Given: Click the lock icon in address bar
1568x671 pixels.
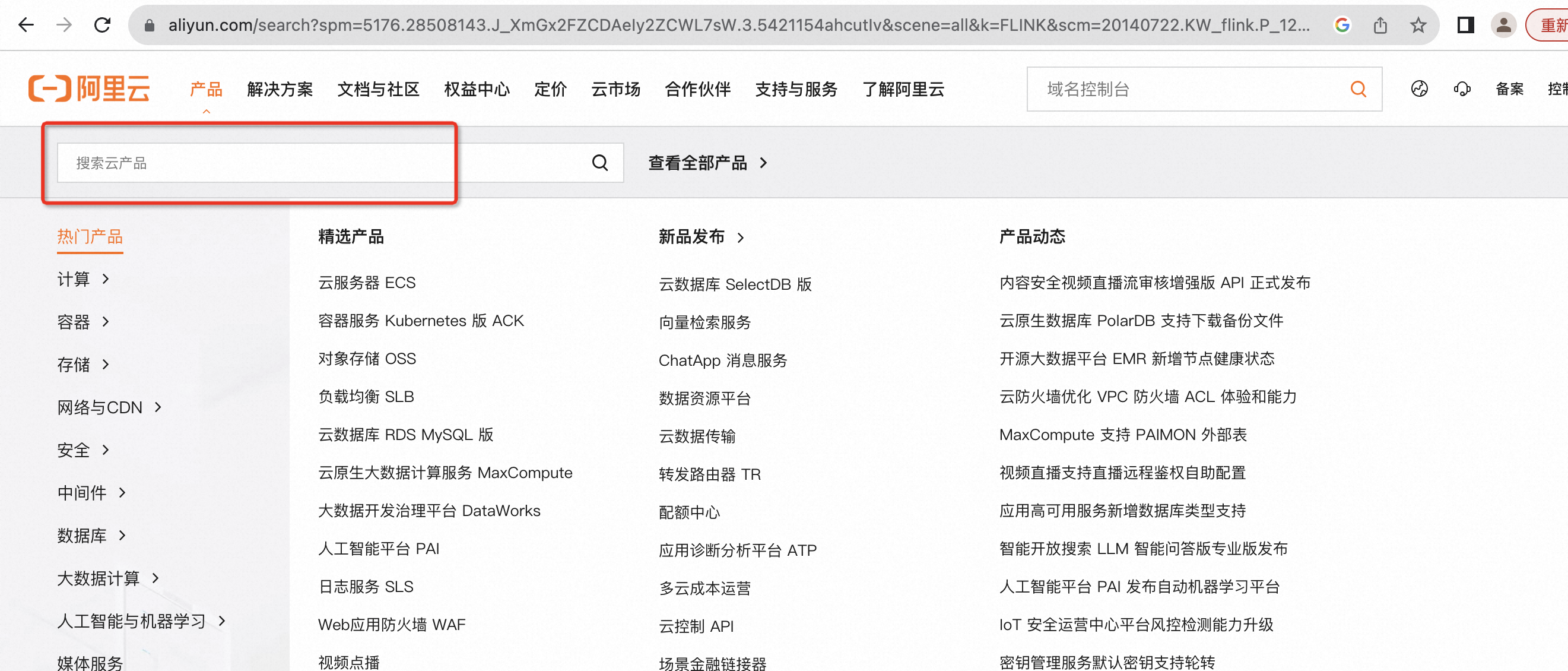Looking at the screenshot, I should (149, 26).
